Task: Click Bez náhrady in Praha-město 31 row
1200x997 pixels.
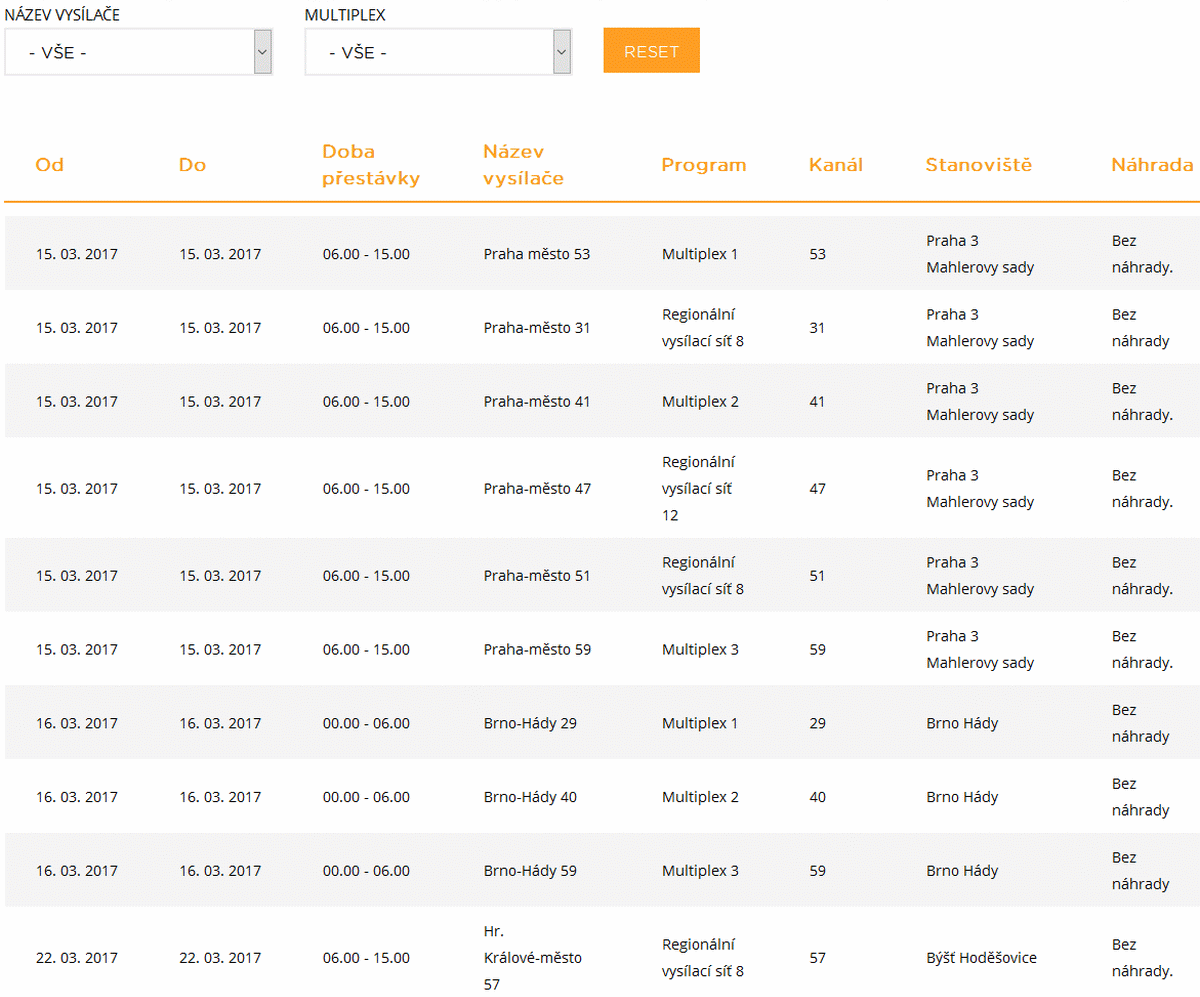Action: 1141,328
